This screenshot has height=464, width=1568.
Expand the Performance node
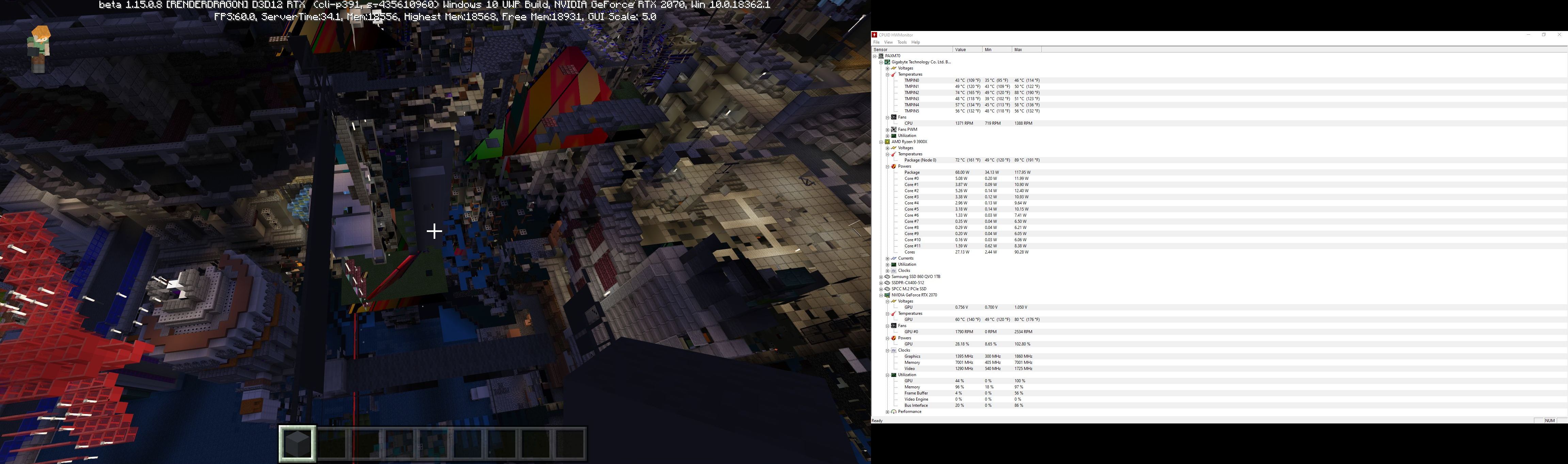[x=888, y=412]
